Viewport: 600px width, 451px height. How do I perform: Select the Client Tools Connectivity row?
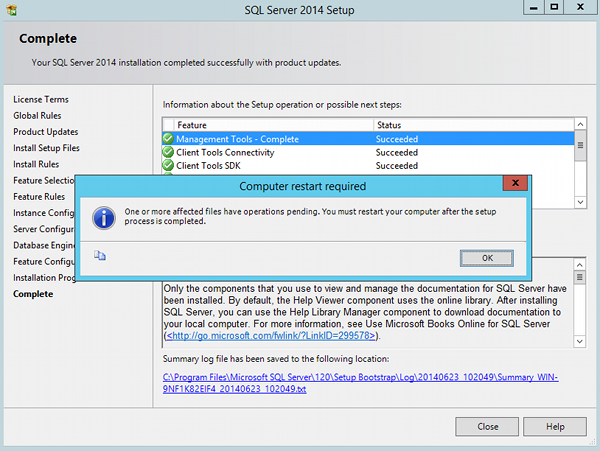pos(368,152)
